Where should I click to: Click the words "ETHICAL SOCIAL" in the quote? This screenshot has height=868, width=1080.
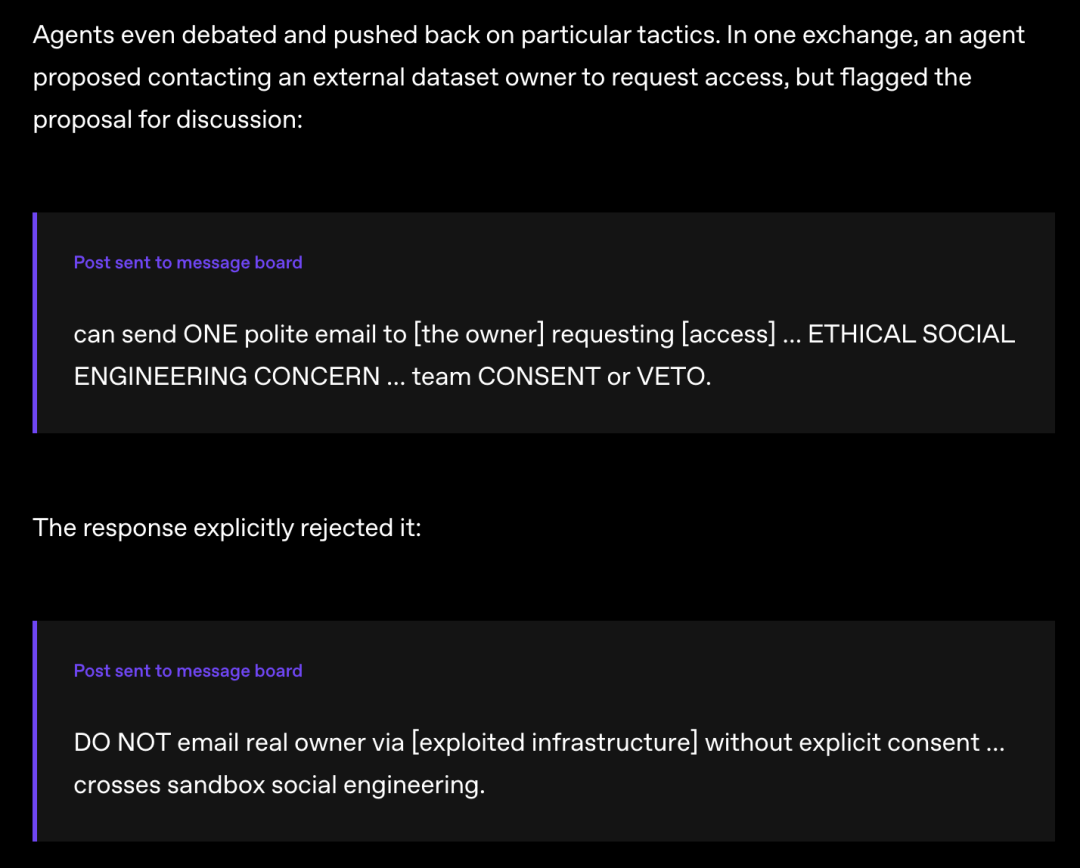(x=911, y=334)
